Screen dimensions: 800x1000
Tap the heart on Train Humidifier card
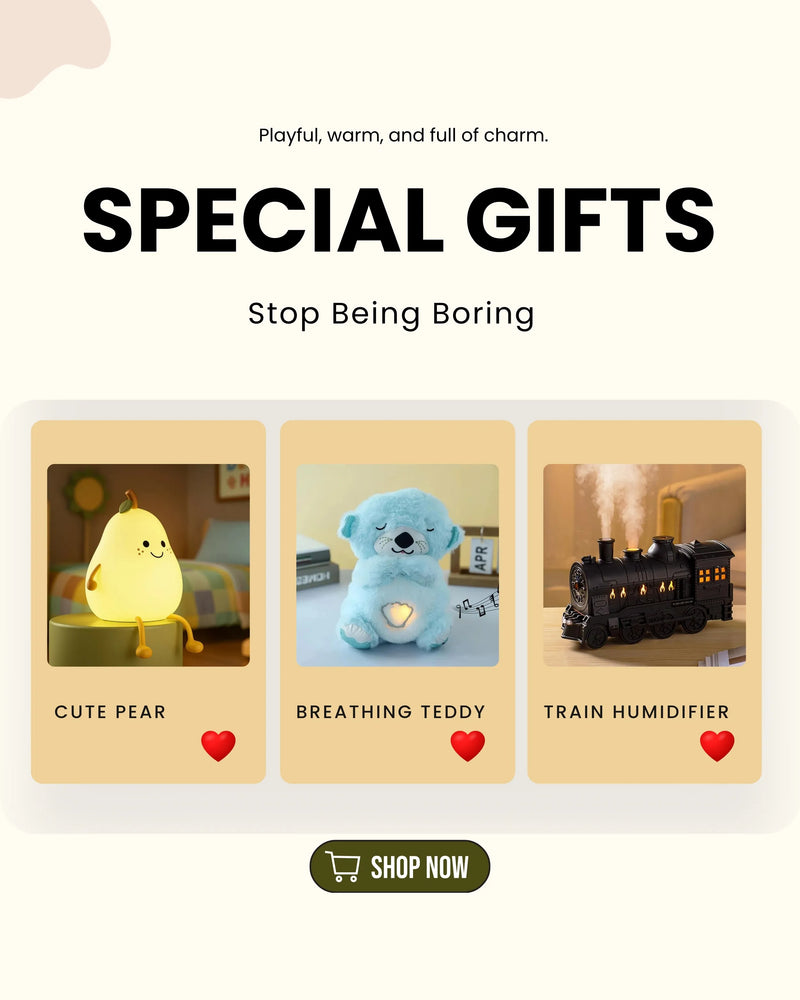pyautogui.click(x=717, y=746)
